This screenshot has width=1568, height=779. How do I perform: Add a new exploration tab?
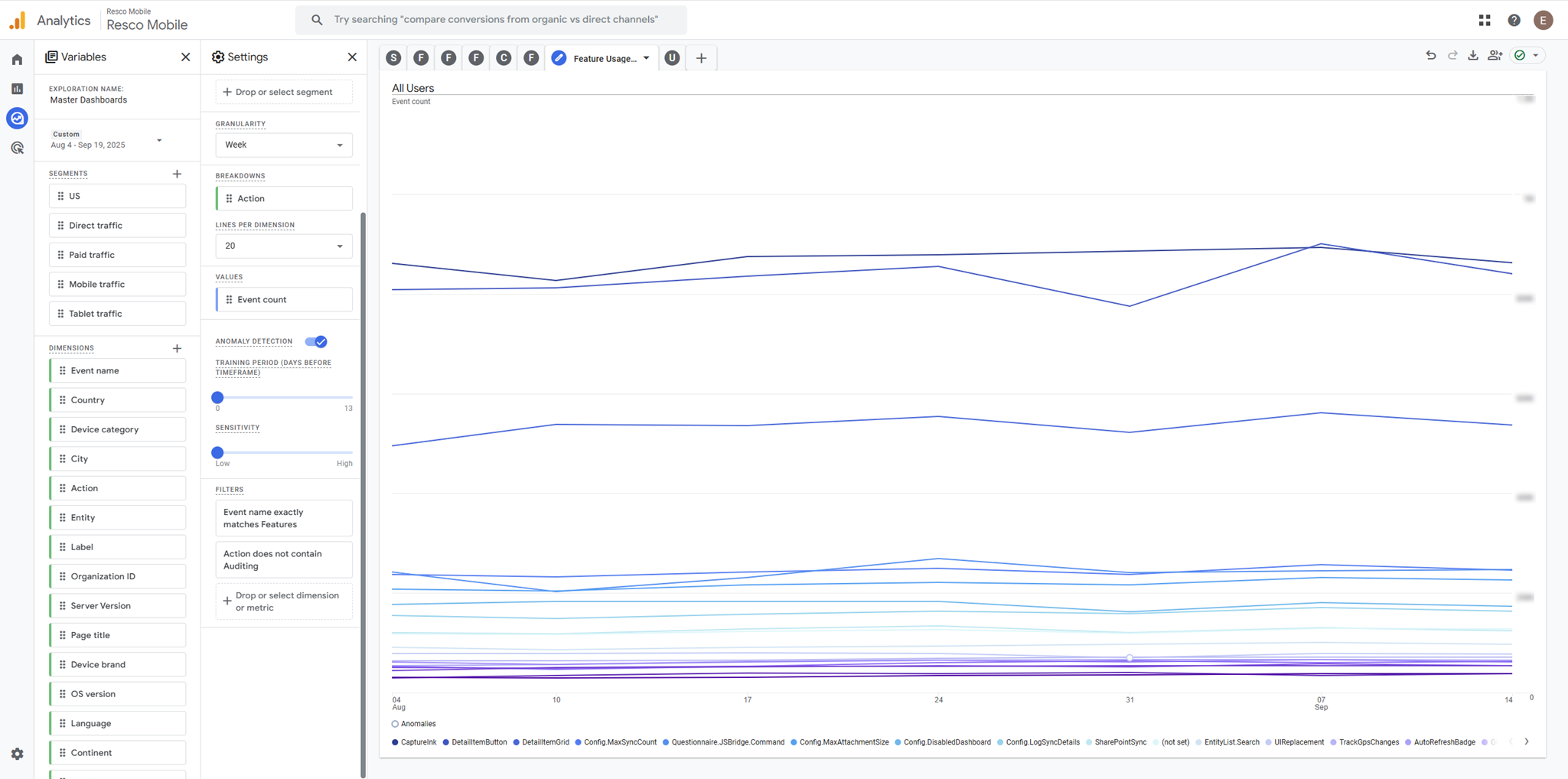pos(701,58)
